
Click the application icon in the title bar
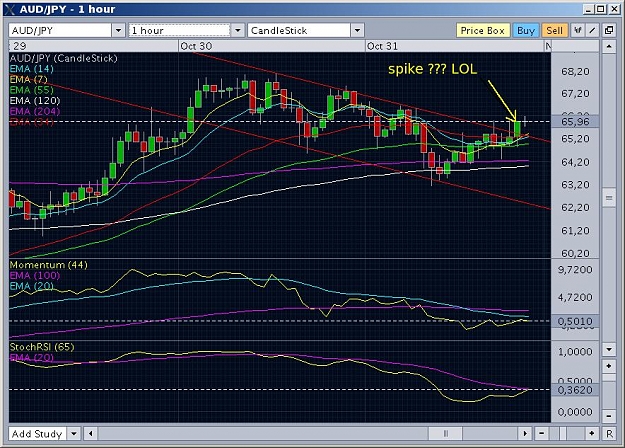click(x=10, y=9)
